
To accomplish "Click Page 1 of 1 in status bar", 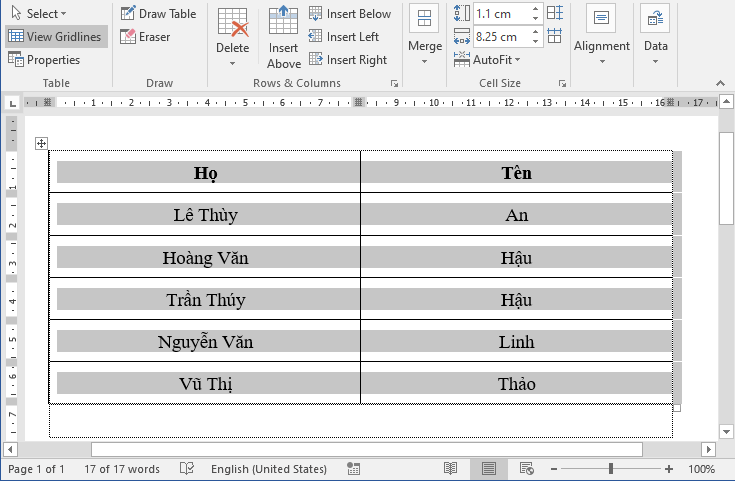I will coord(36,469).
